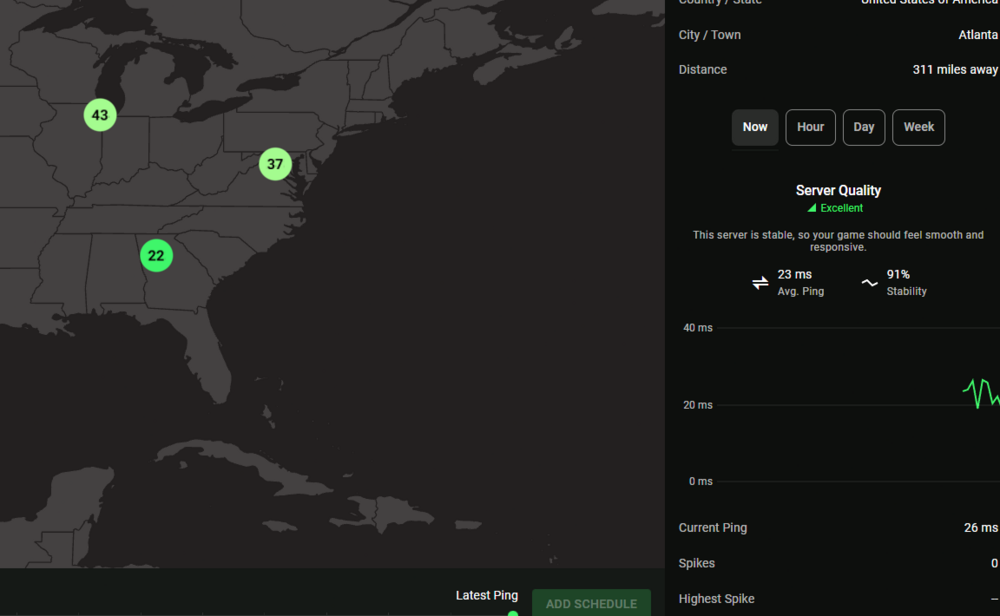1000x616 pixels.
Task: Click the Distance 311 miles away value
Action: click(954, 70)
